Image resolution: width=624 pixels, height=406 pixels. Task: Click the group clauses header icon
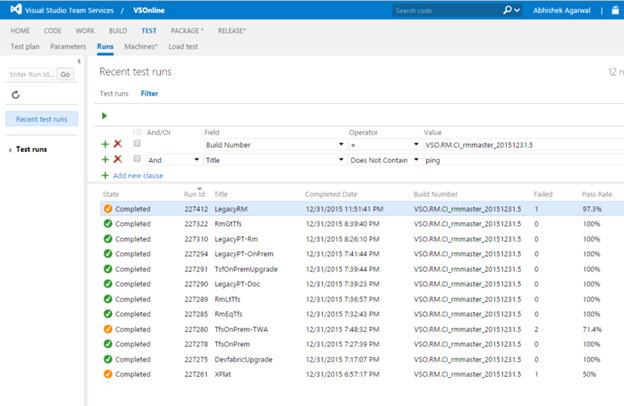coord(137,132)
